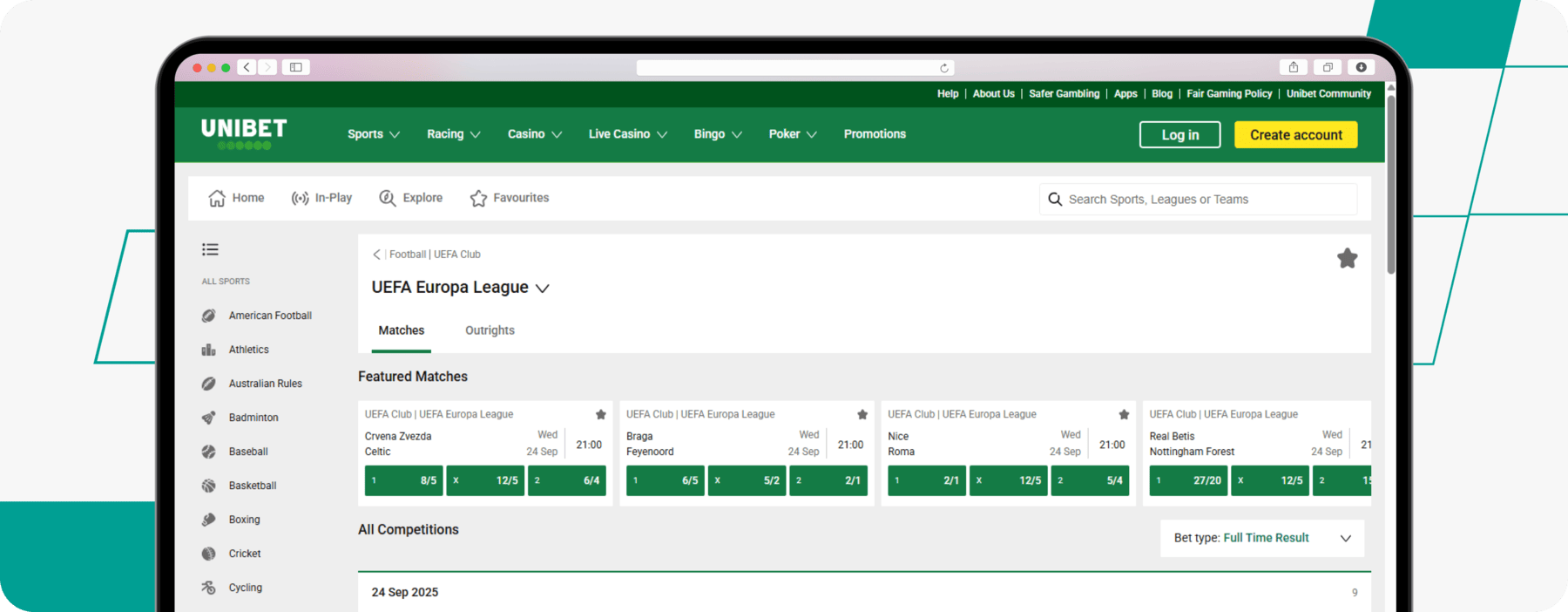Screen dimensions: 1568x612
Task: Click the Unibet logo
Action: coord(244,134)
